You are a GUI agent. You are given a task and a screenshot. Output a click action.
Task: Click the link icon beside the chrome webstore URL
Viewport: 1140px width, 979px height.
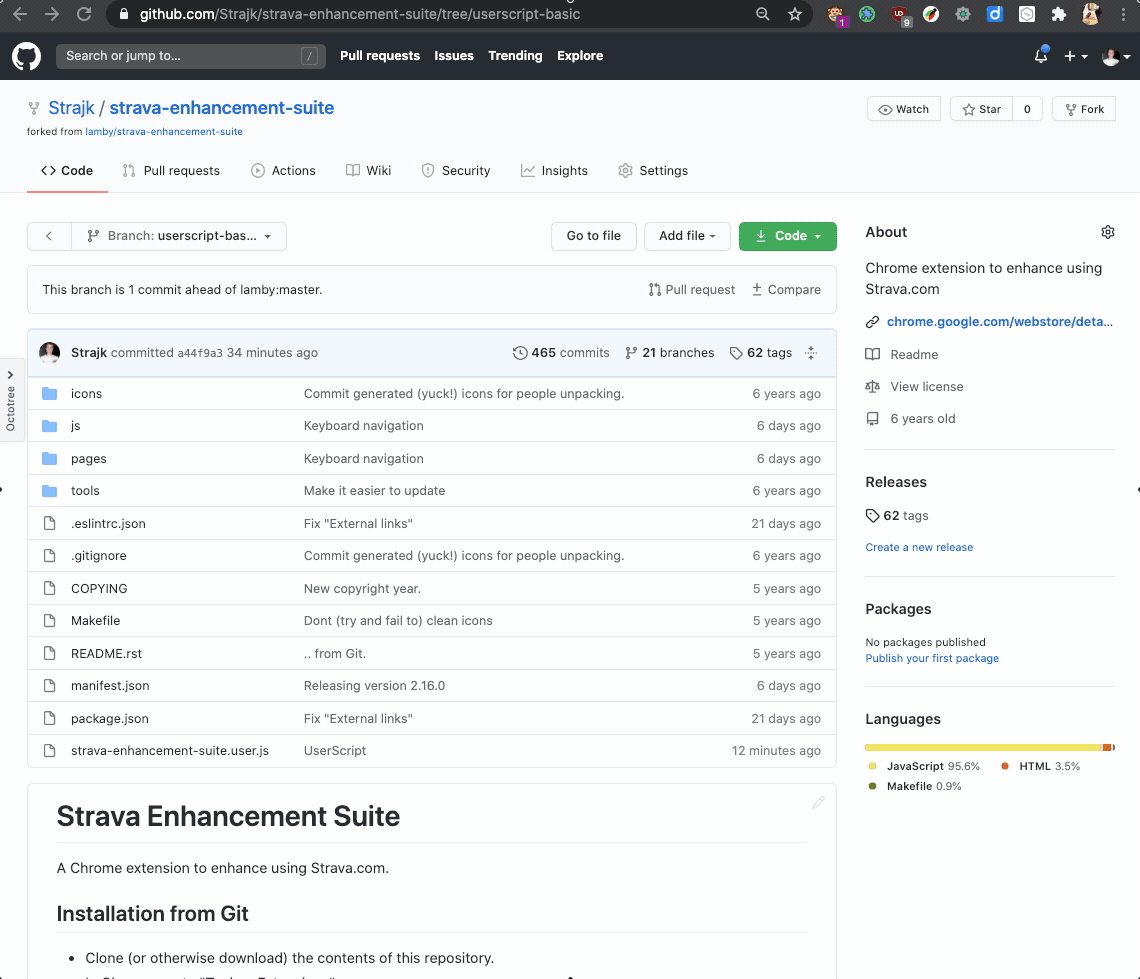[x=872, y=322]
